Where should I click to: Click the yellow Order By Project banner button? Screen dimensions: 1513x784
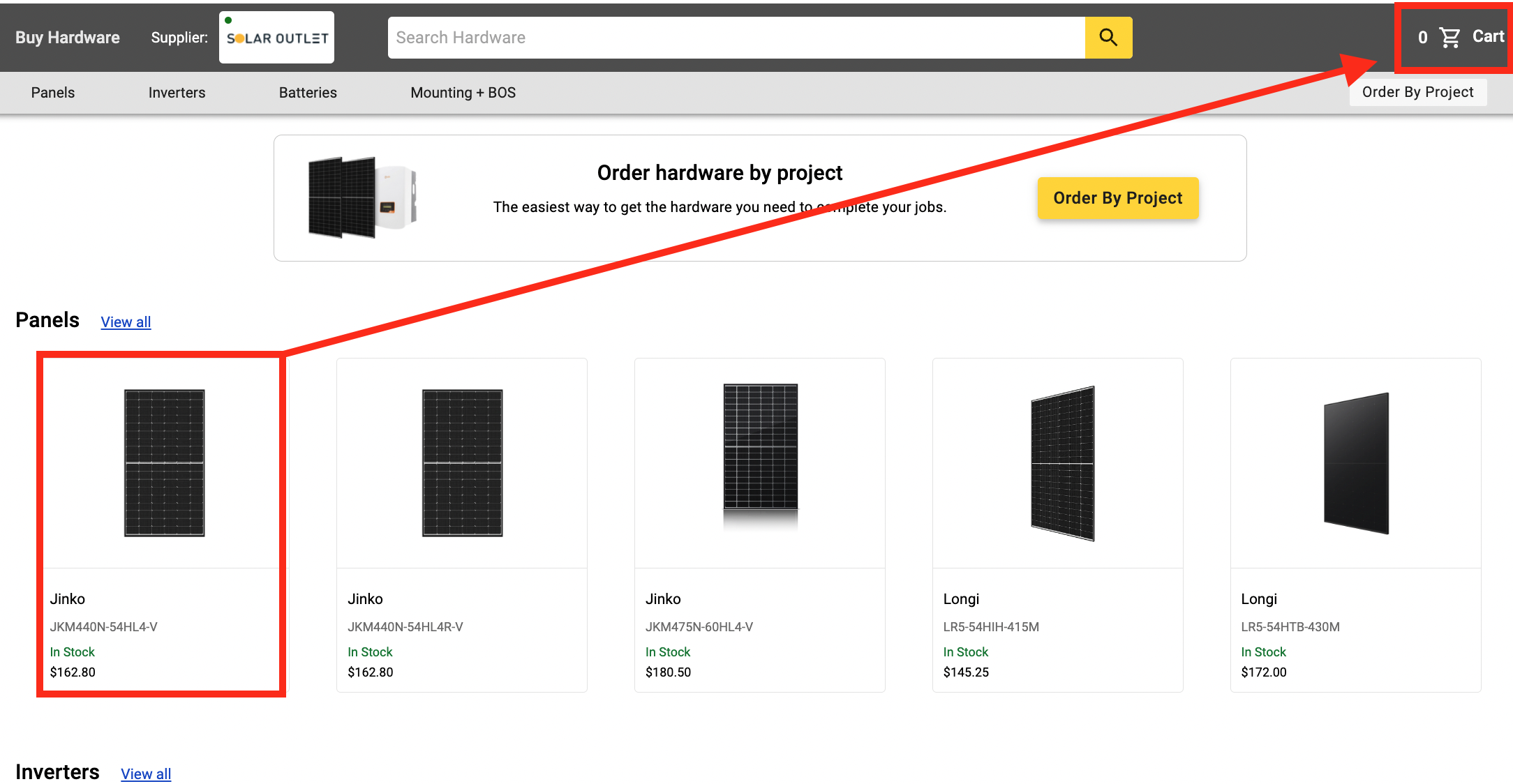[1118, 198]
